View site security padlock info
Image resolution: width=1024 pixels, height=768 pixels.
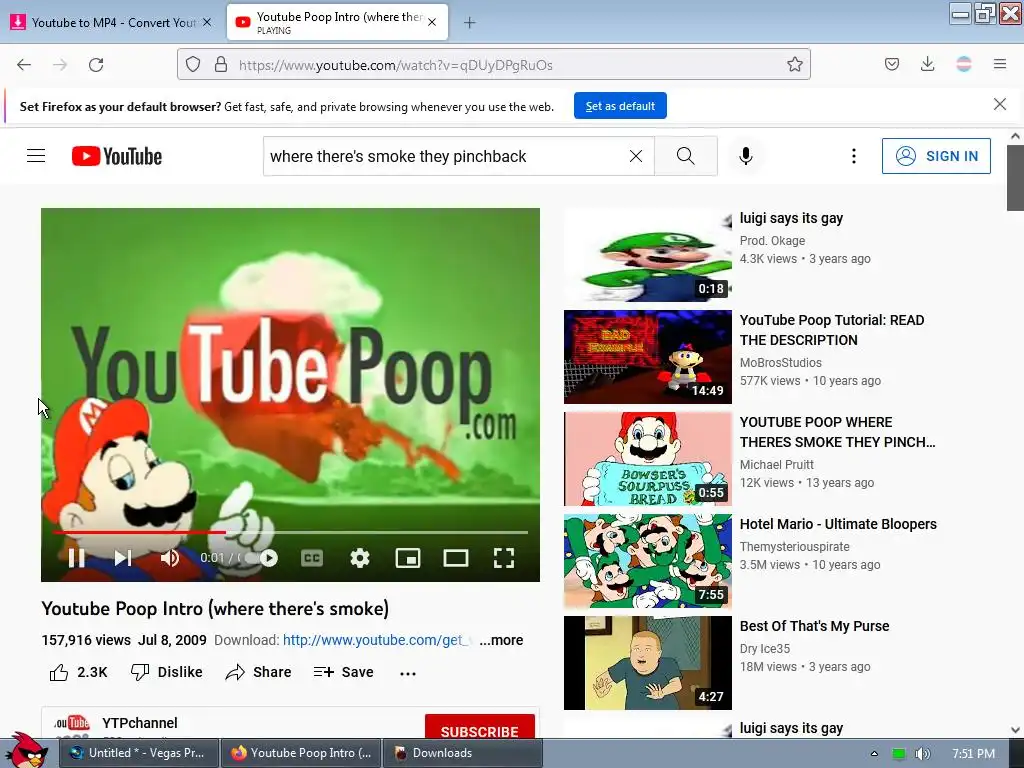(221, 64)
